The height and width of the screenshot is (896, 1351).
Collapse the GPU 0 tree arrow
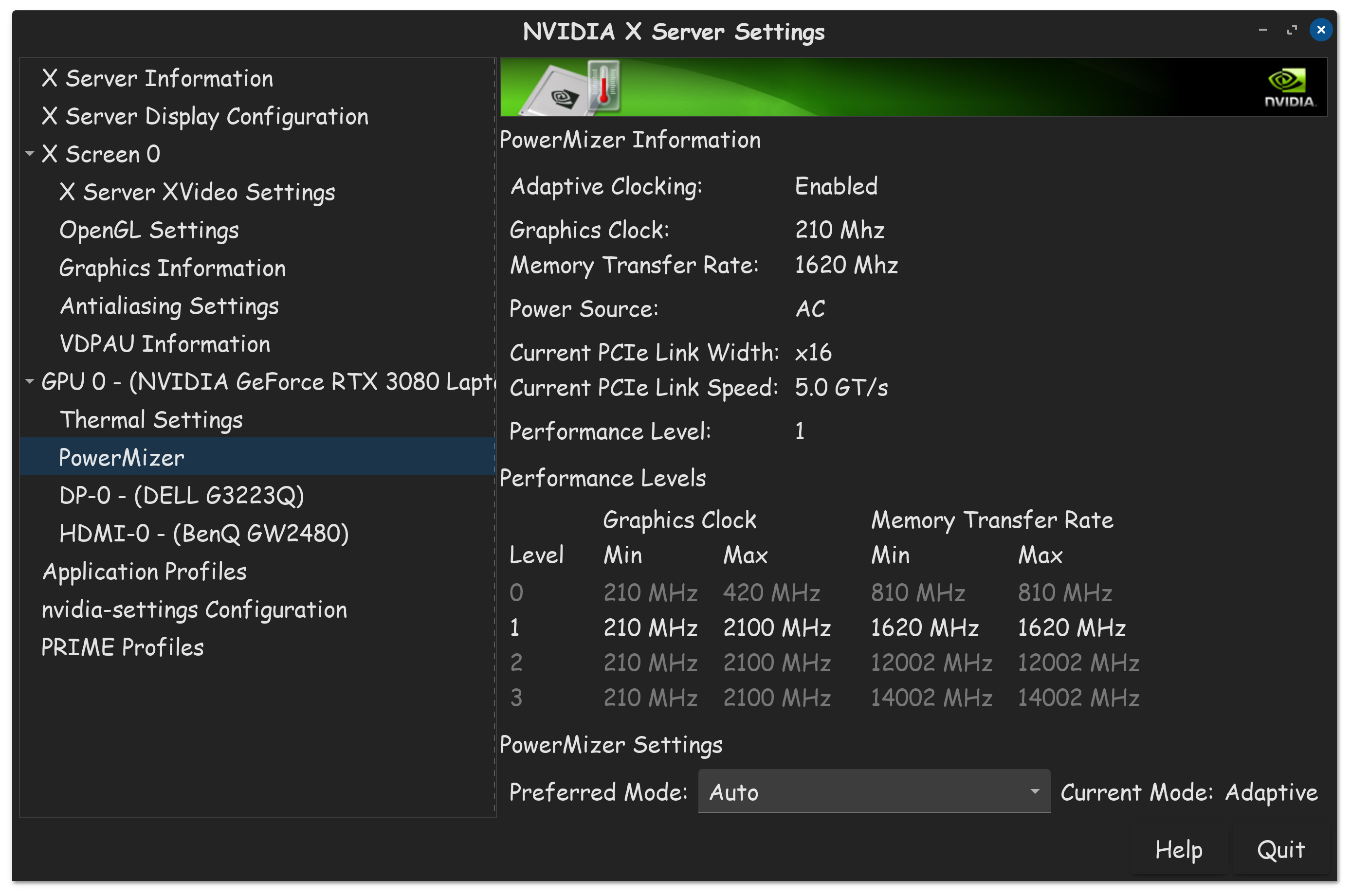30,381
